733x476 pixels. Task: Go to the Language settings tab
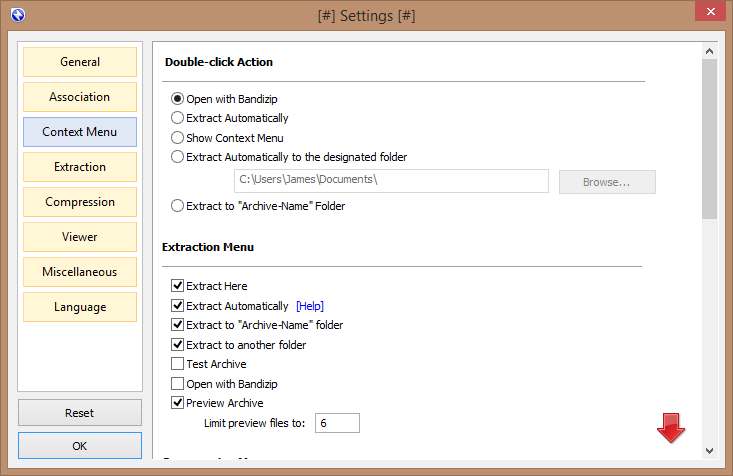80,307
